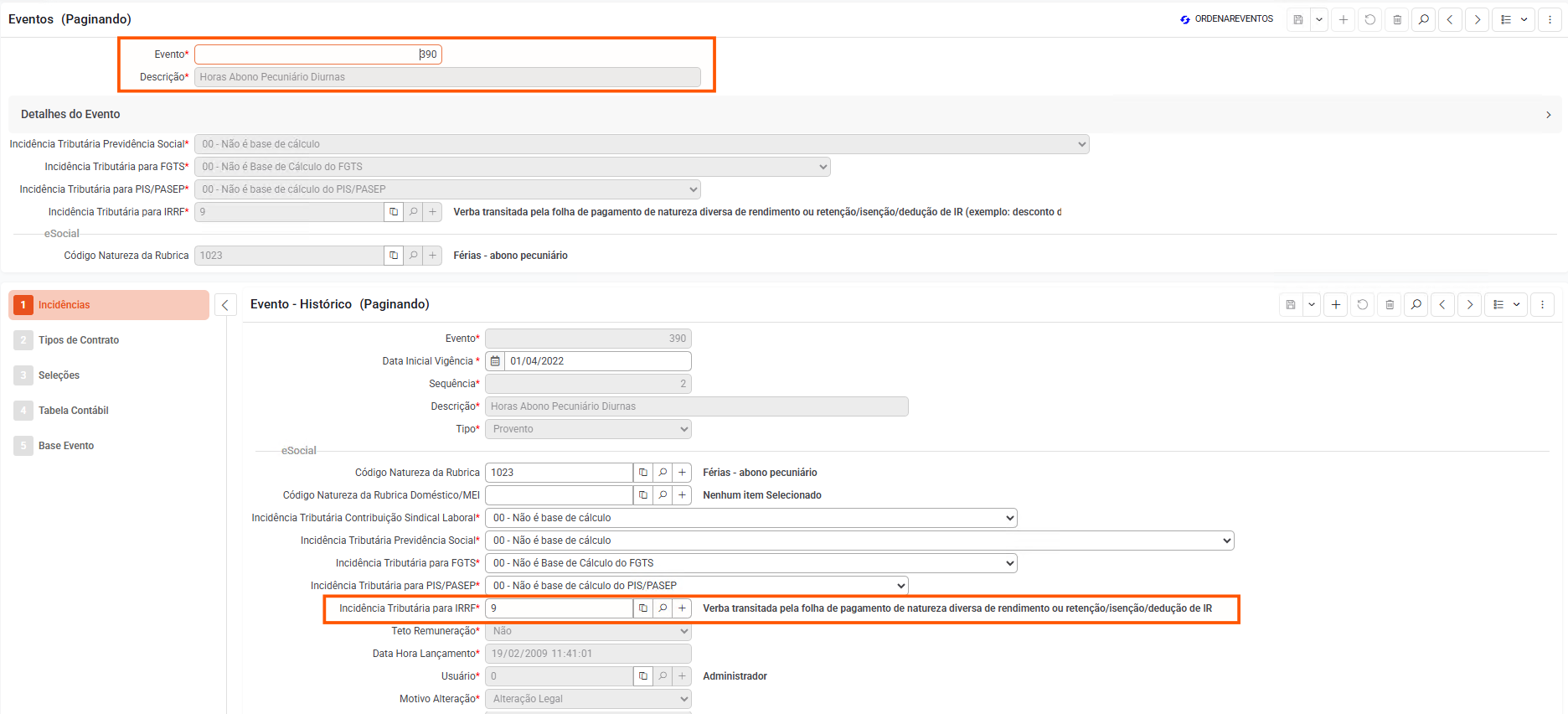The width and height of the screenshot is (1568, 714).
Task: Expand the Detalhes do Evento section
Action: tap(1548, 115)
